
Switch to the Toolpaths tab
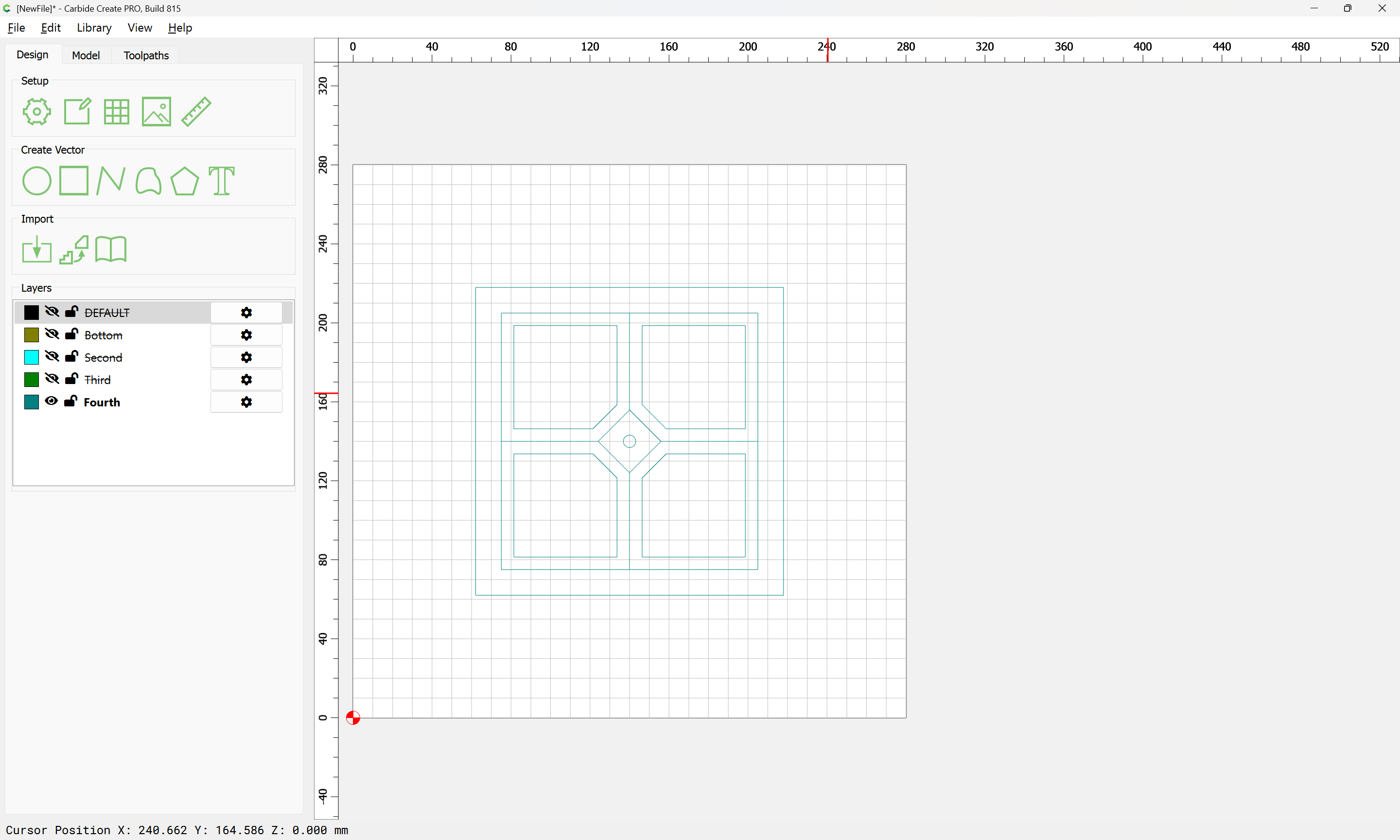click(146, 55)
